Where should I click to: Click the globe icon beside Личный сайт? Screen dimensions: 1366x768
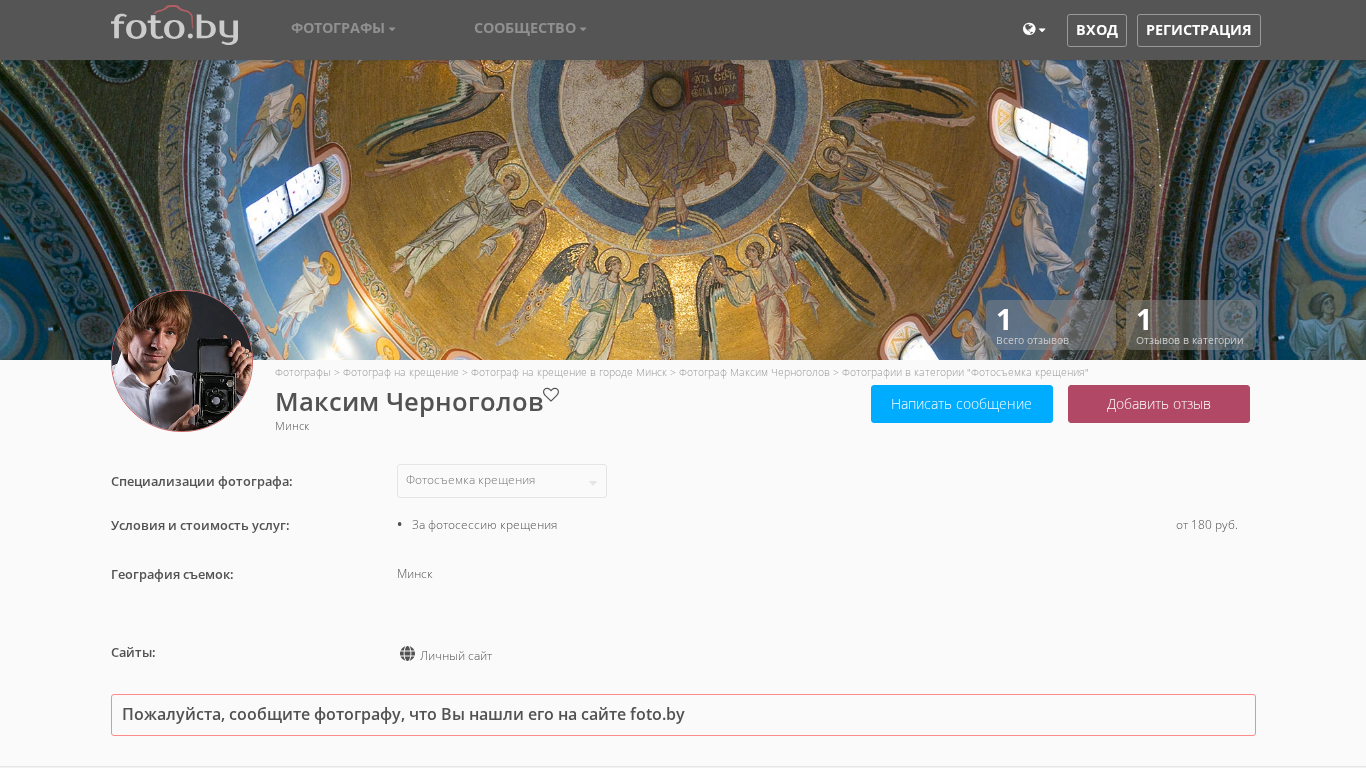pyautogui.click(x=407, y=654)
